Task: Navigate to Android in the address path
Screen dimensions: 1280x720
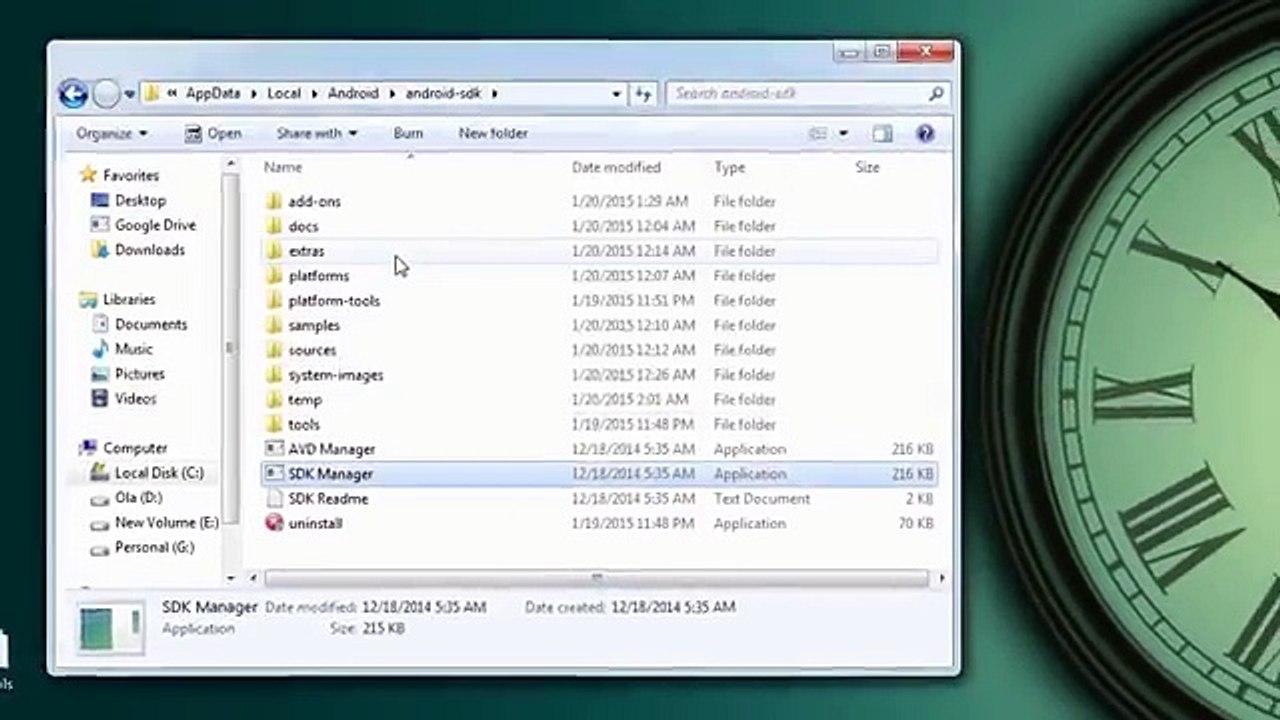Action: point(353,93)
